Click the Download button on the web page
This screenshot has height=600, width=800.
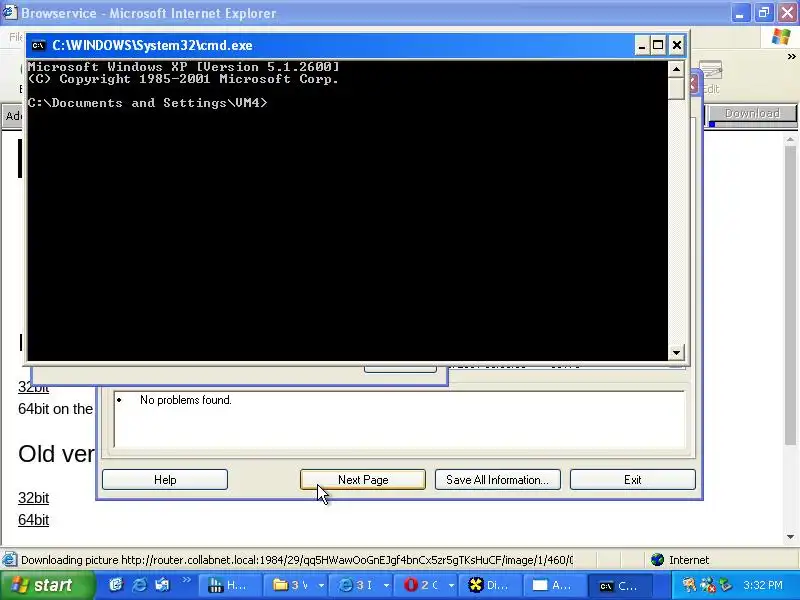[752, 113]
